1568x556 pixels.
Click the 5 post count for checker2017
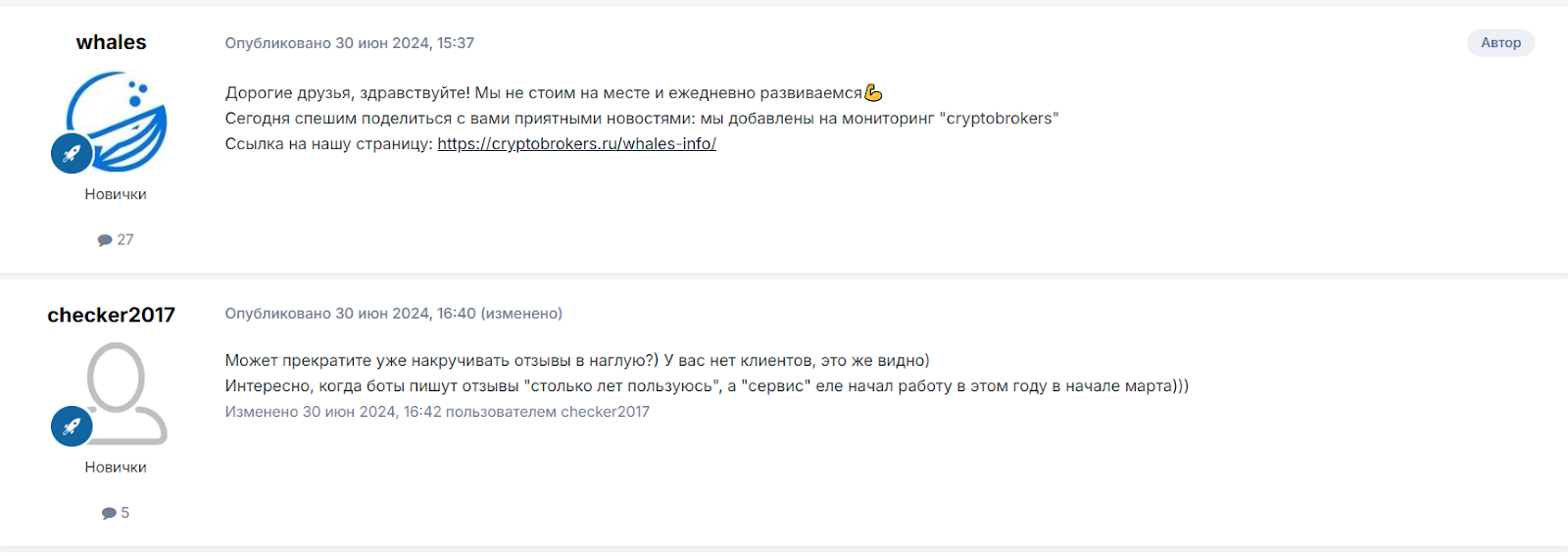pyautogui.click(x=124, y=513)
